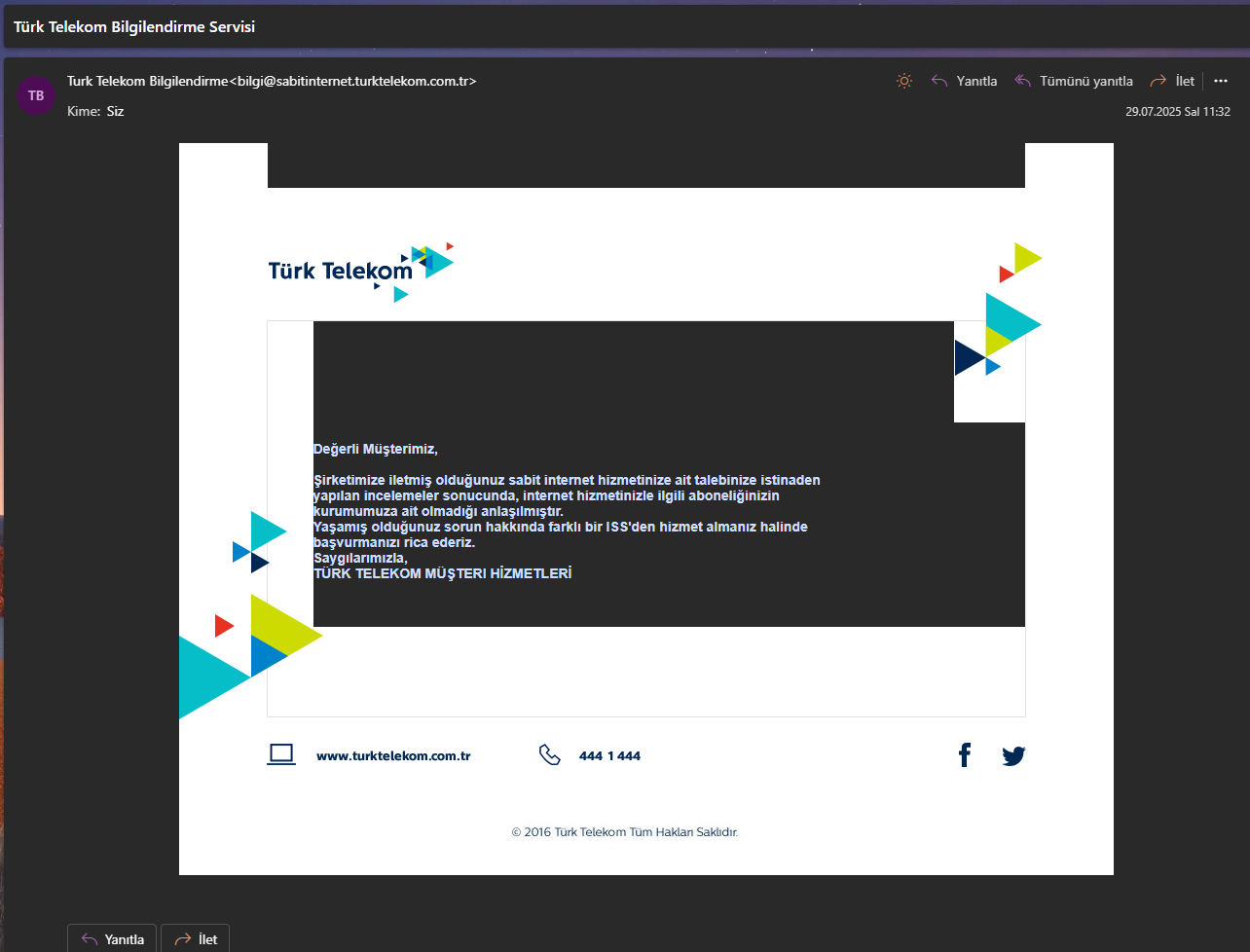Click the 'TÜRK TELEKOM MÜŞTERI HİZMETLERİ' signature line
The height and width of the screenshot is (952, 1250).
pos(442,574)
